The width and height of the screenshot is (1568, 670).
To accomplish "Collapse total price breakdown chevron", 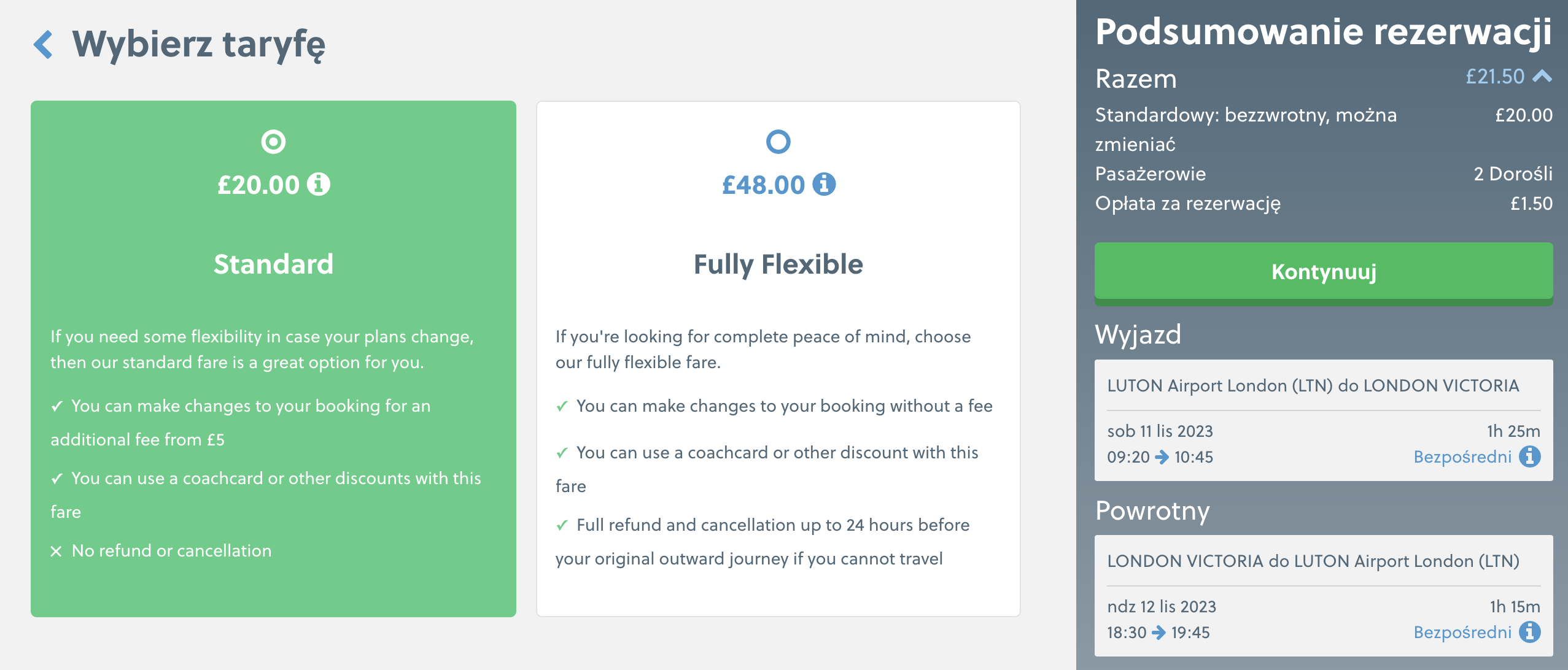I will [x=1542, y=76].
